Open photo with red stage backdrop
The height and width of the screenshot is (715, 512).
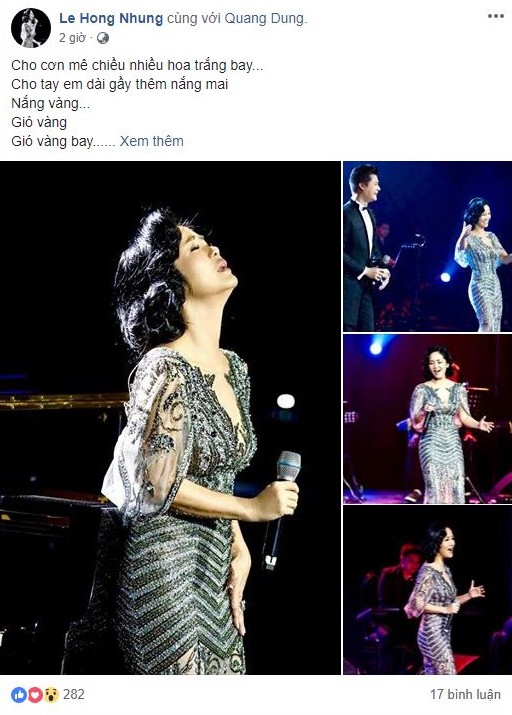click(x=428, y=419)
